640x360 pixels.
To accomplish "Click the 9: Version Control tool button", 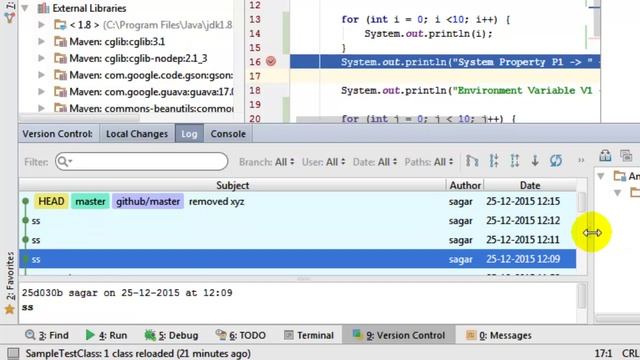I will 398,336.
